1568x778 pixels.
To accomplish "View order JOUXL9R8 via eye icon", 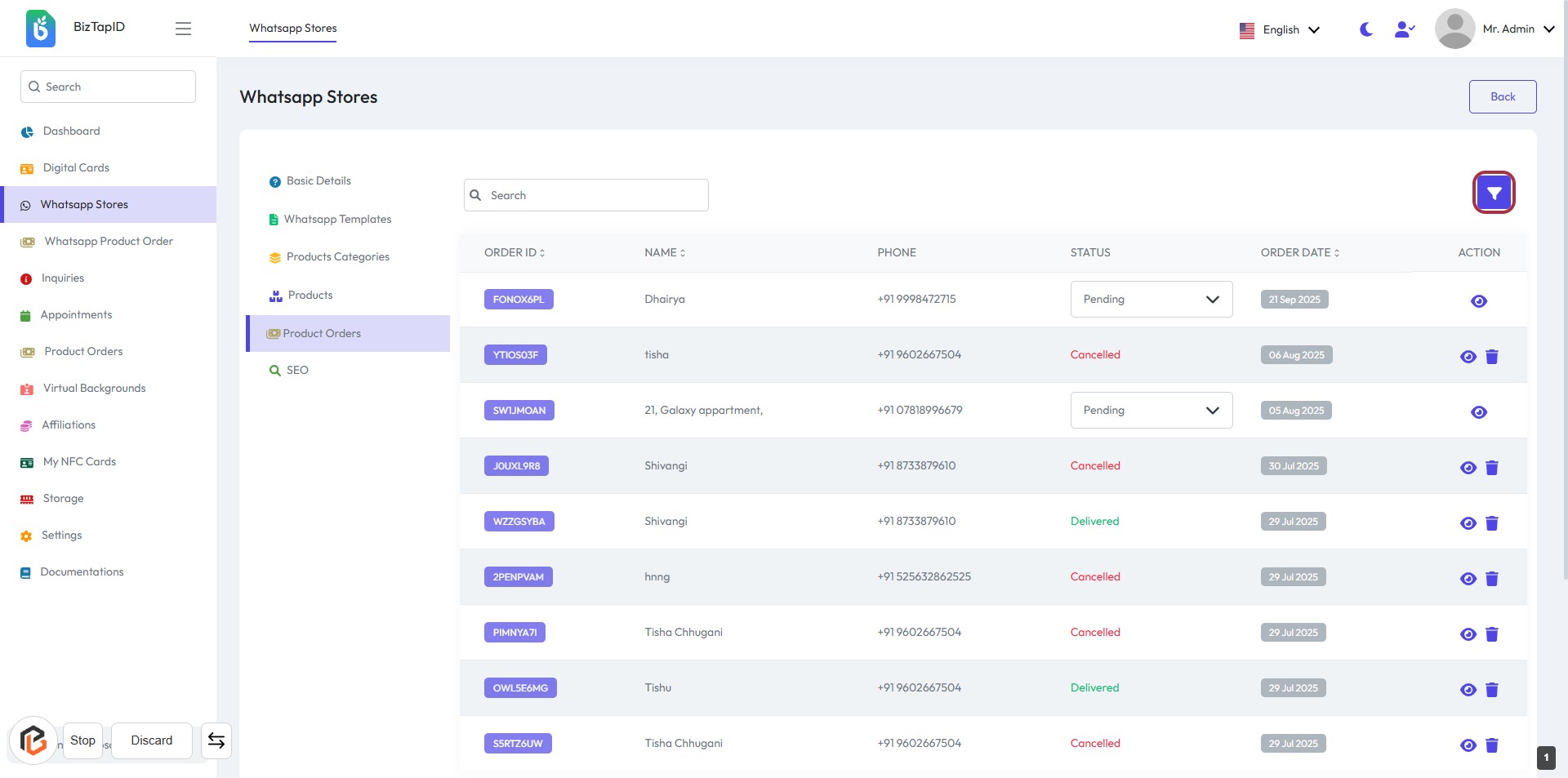I will [x=1468, y=468].
